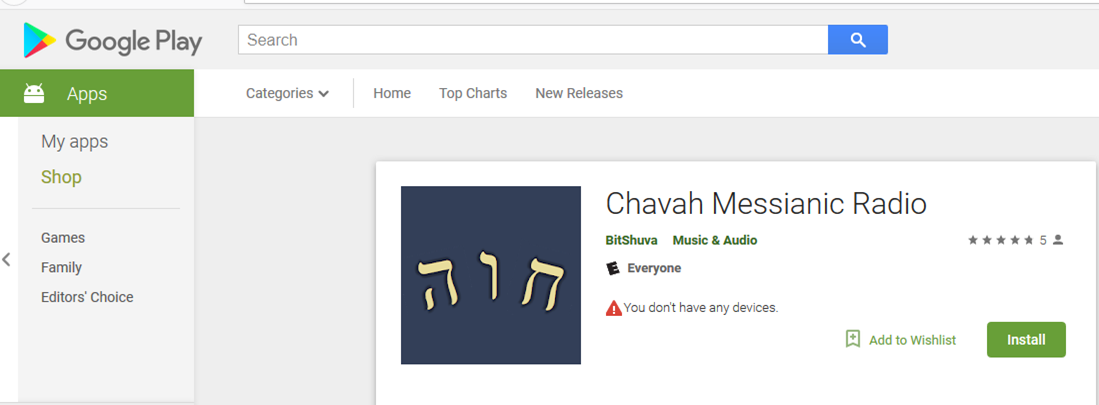This screenshot has height=405, width=1099.
Task: Click the blue search magnifier button
Action: tap(858, 40)
